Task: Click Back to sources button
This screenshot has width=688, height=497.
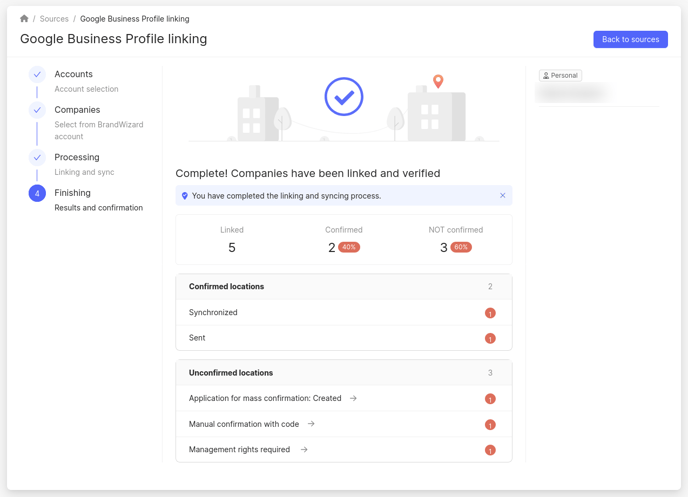Action: click(631, 39)
